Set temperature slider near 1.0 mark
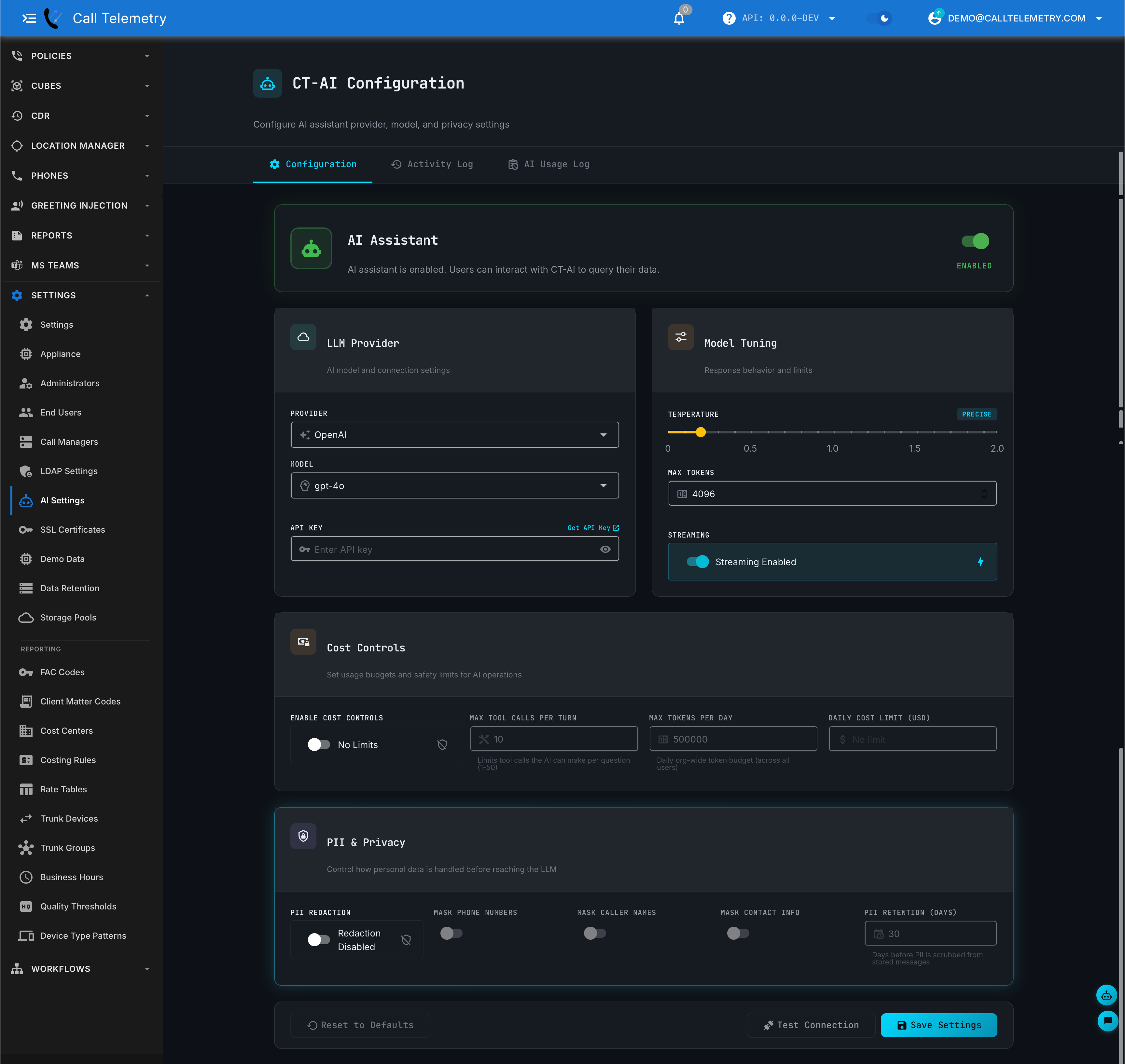The image size is (1125, 1064). 832,432
